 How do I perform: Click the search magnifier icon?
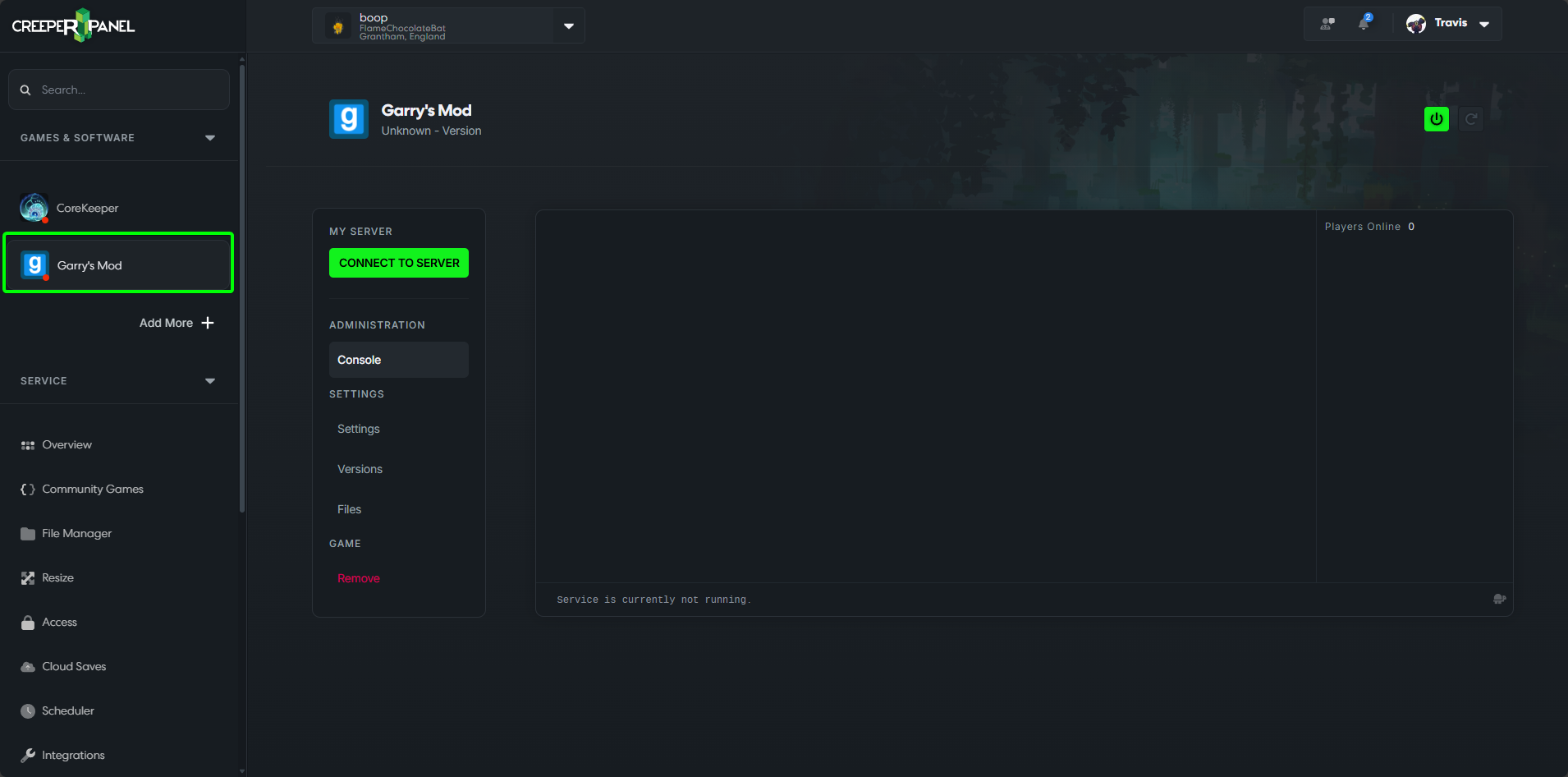pos(25,90)
